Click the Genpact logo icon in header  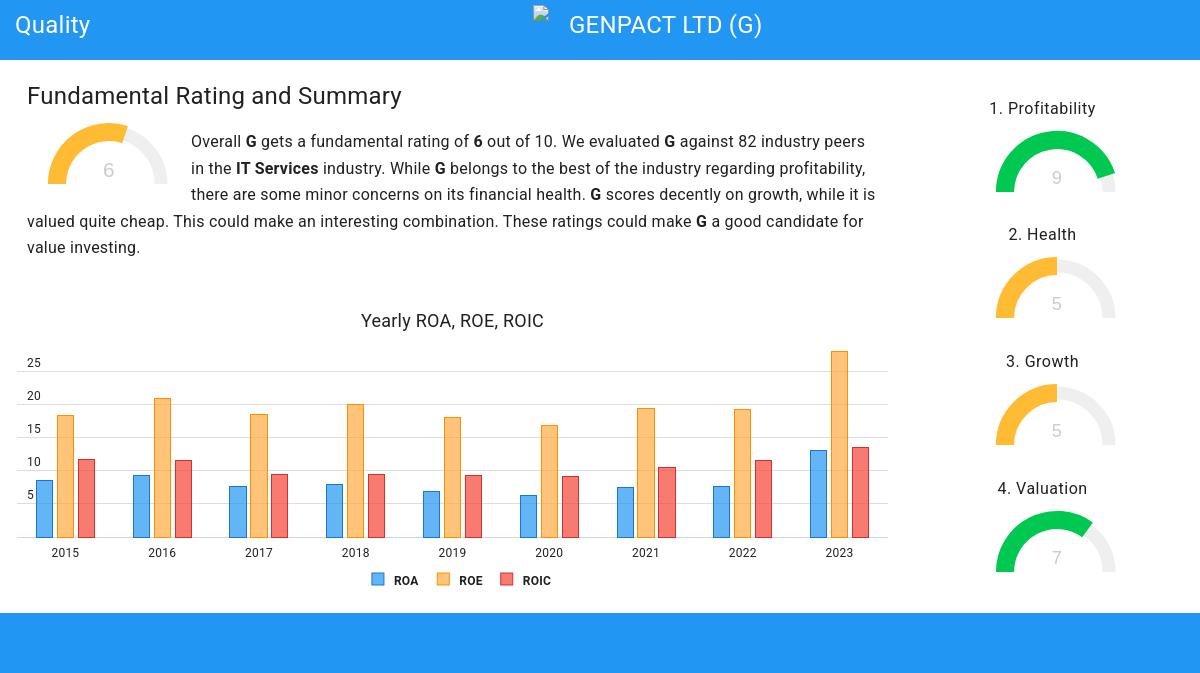[541, 14]
